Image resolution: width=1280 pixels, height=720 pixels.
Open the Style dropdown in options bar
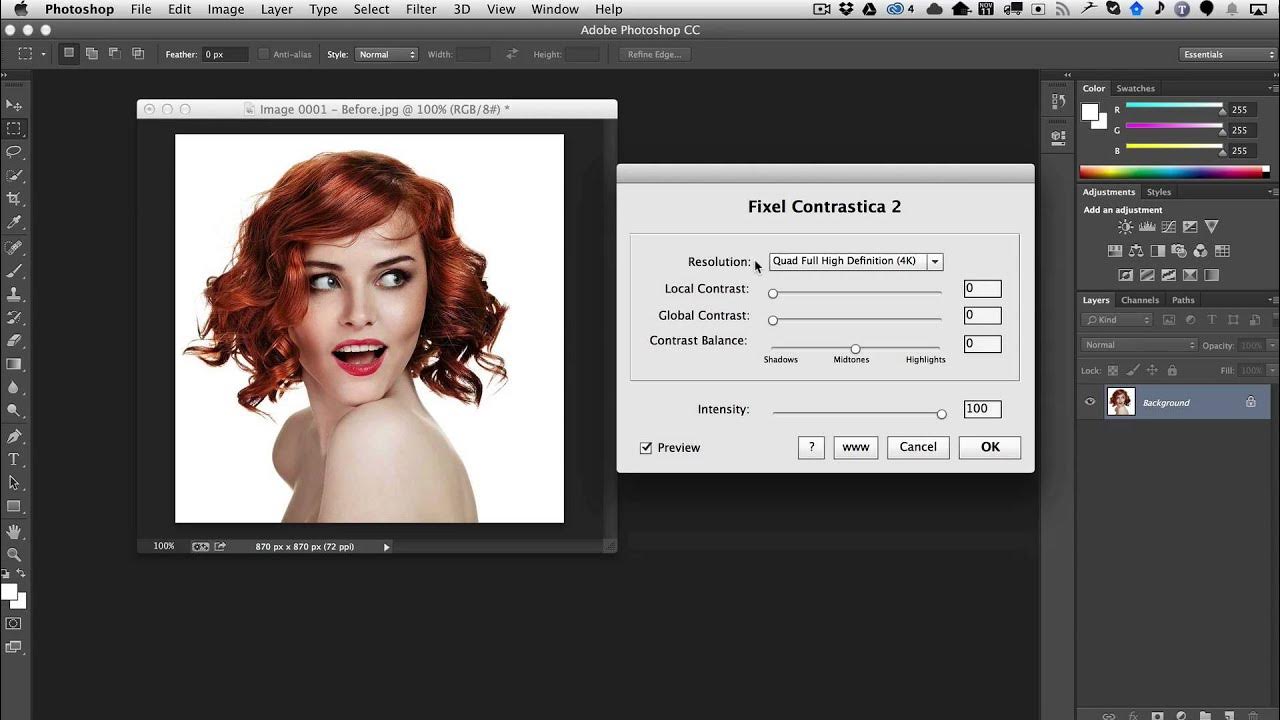click(386, 54)
